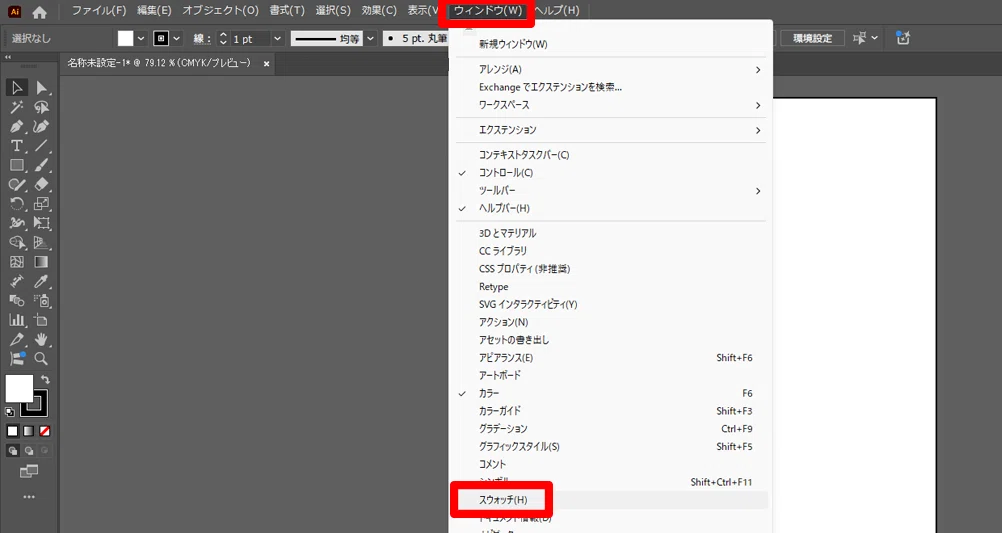Open the stroke color dropdown arrow

(177, 38)
